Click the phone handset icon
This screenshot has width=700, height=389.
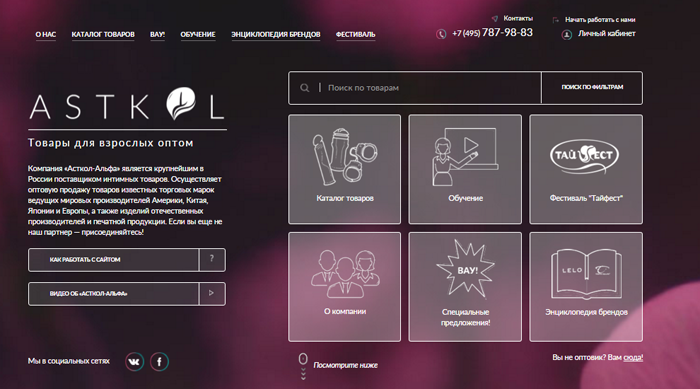pos(441,34)
